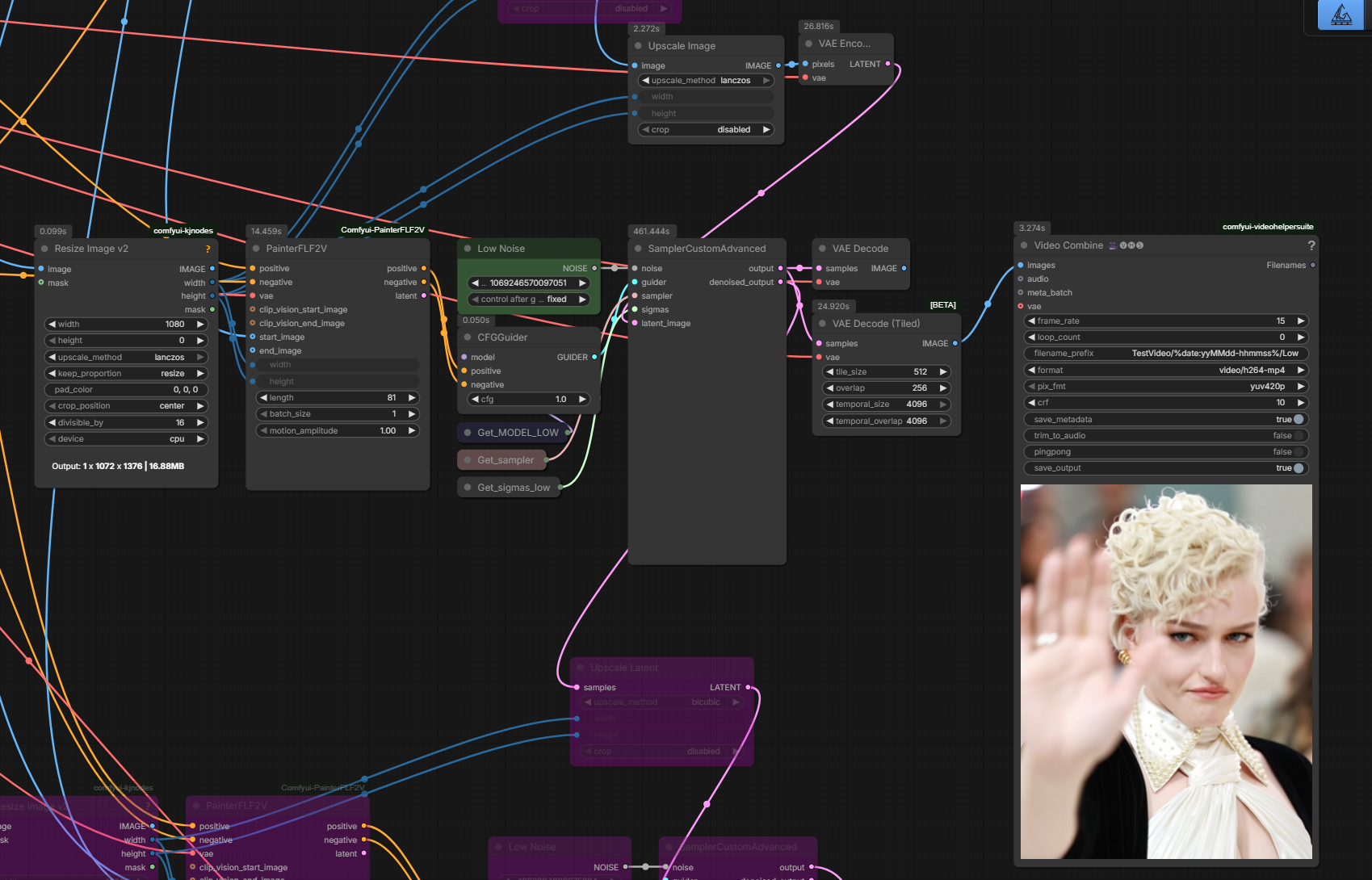Screen dimensions: 1372x880
Task: Click GUIDER output port on CFGGuider node
Action: point(595,357)
